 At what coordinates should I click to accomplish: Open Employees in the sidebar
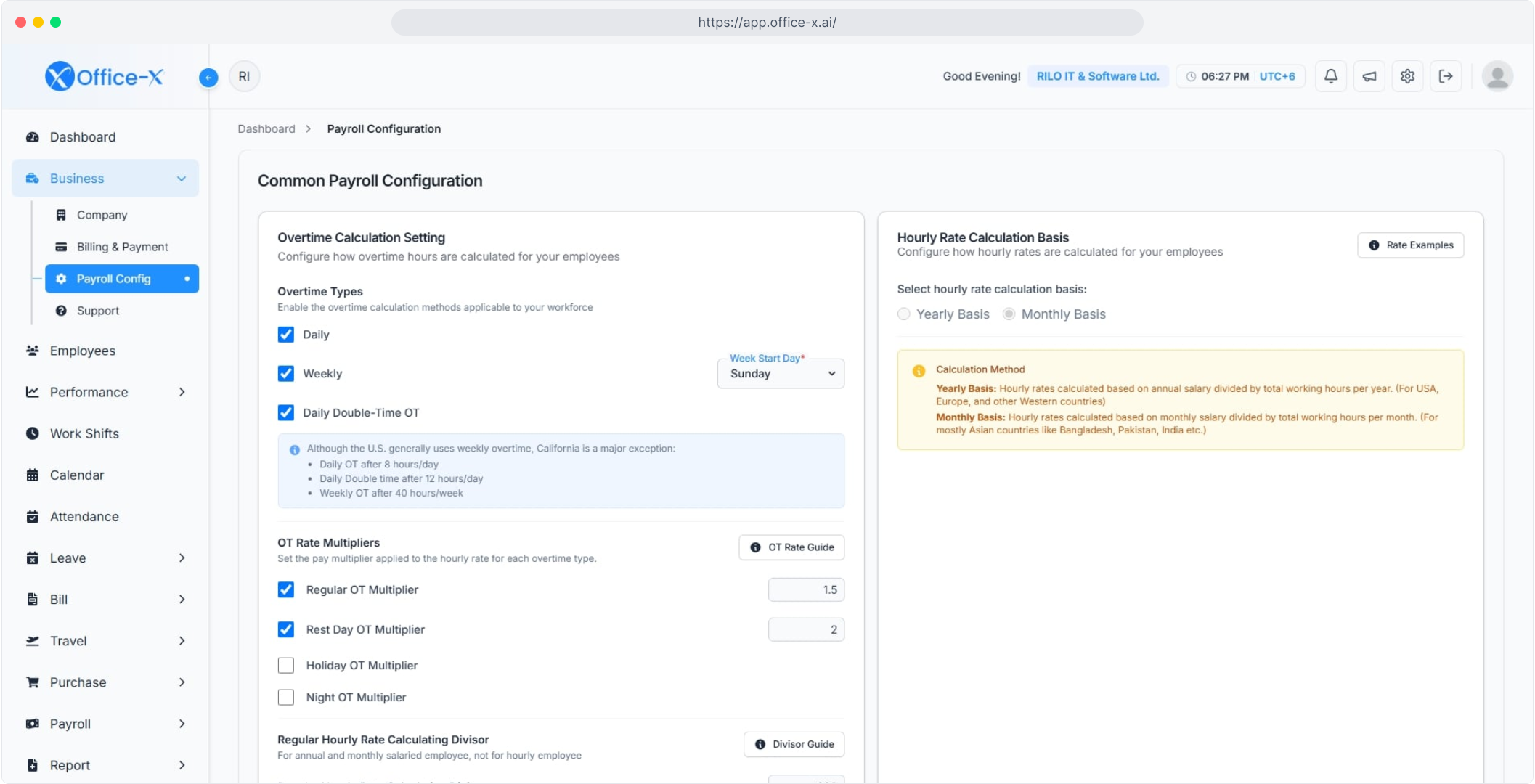tap(105, 351)
